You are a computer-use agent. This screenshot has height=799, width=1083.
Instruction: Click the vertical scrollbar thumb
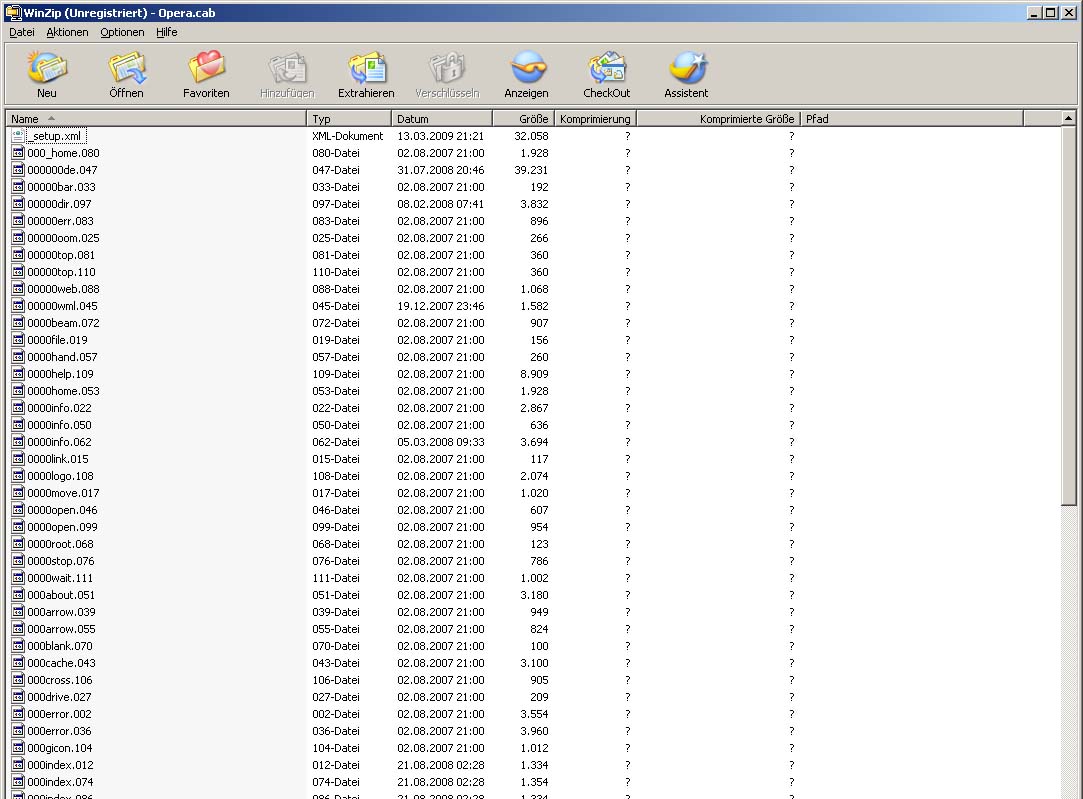(1068, 316)
